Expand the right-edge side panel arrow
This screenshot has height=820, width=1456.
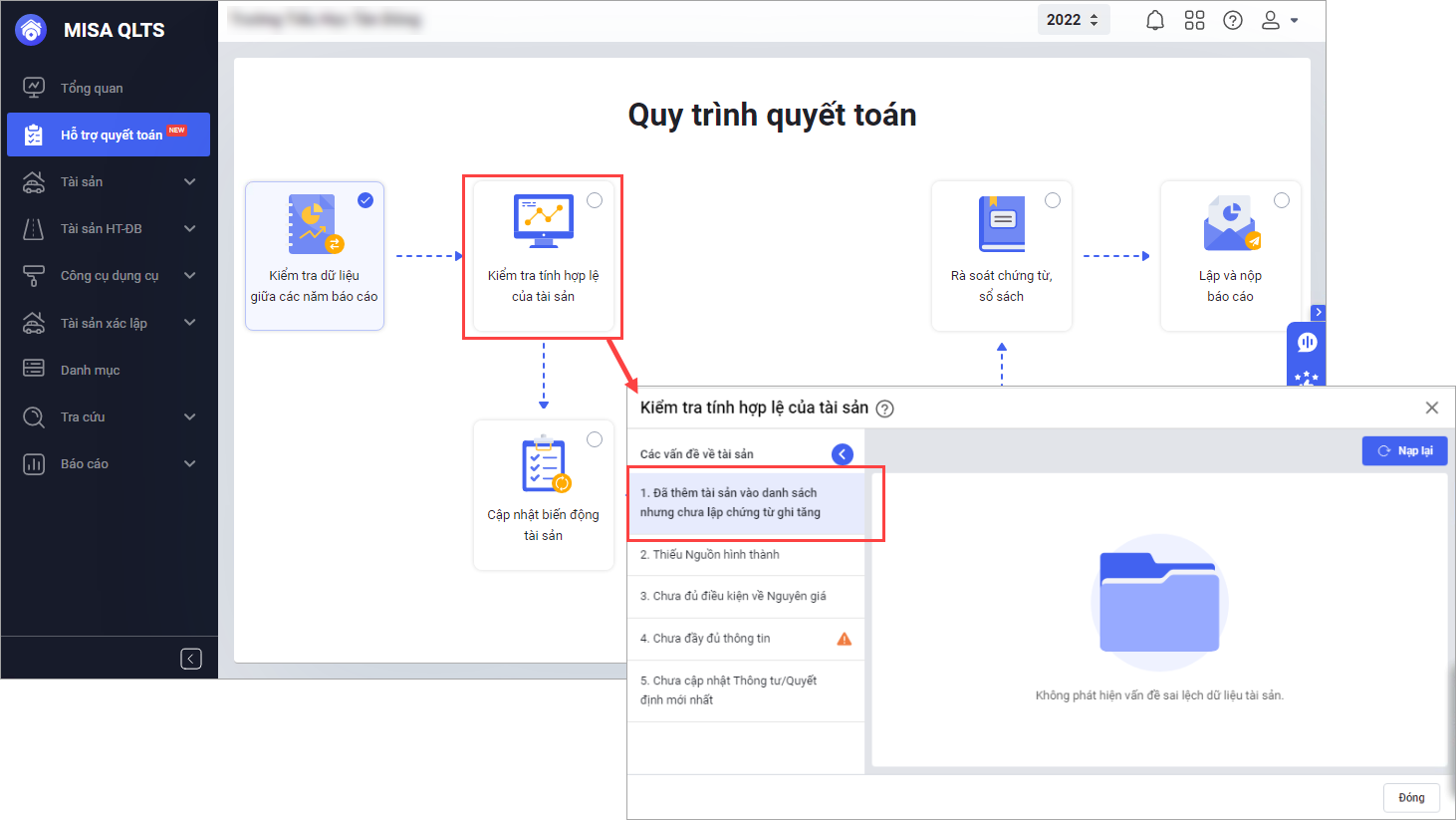pyautogui.click(x=1319, y=313)
